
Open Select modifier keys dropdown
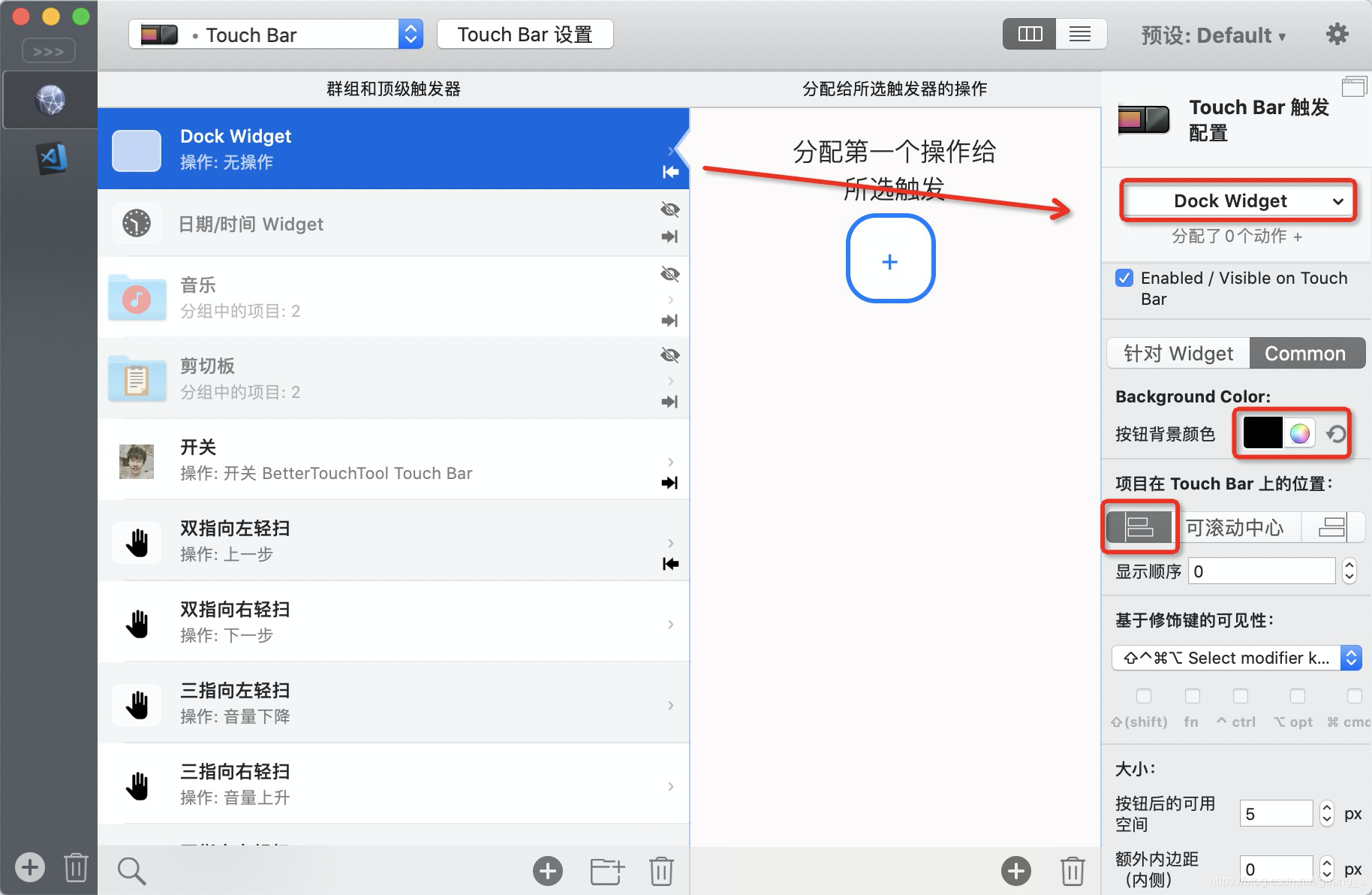coord(1237,658)
